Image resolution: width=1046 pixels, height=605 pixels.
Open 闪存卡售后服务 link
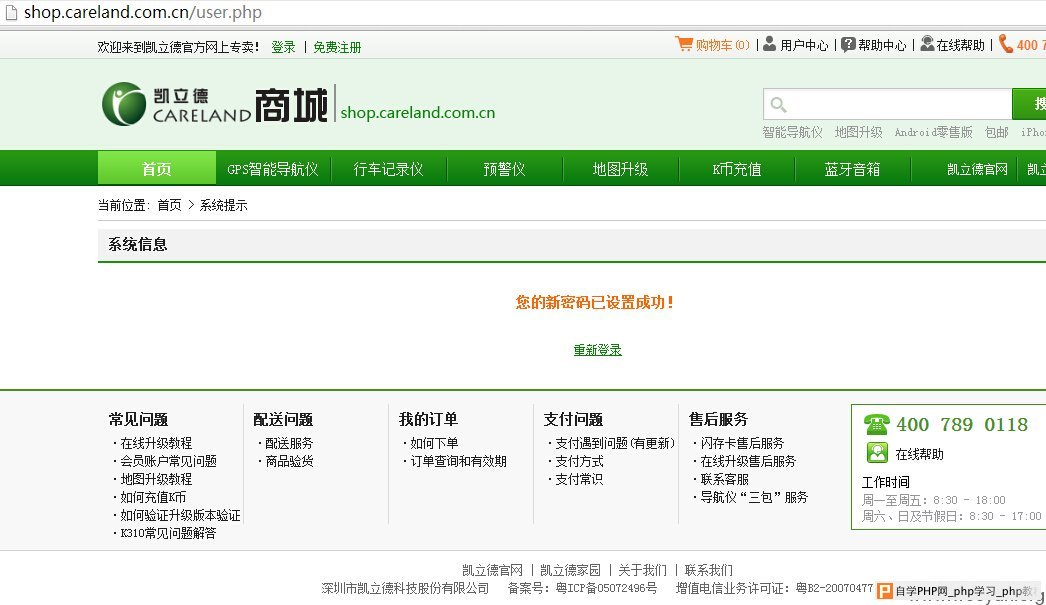[x=742, y=443]
